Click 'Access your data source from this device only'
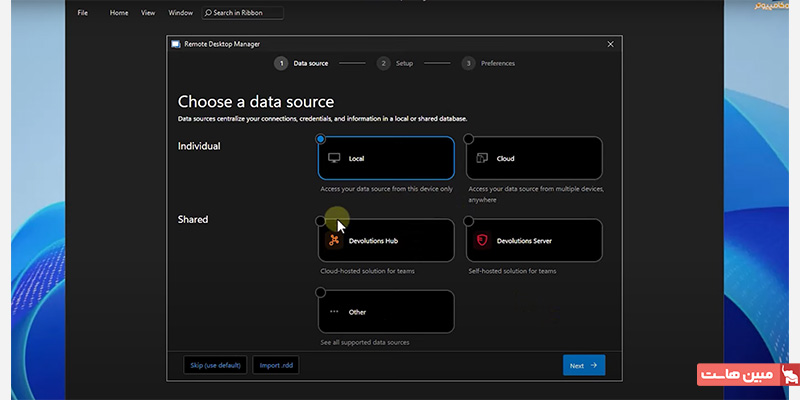 (386, 189)
